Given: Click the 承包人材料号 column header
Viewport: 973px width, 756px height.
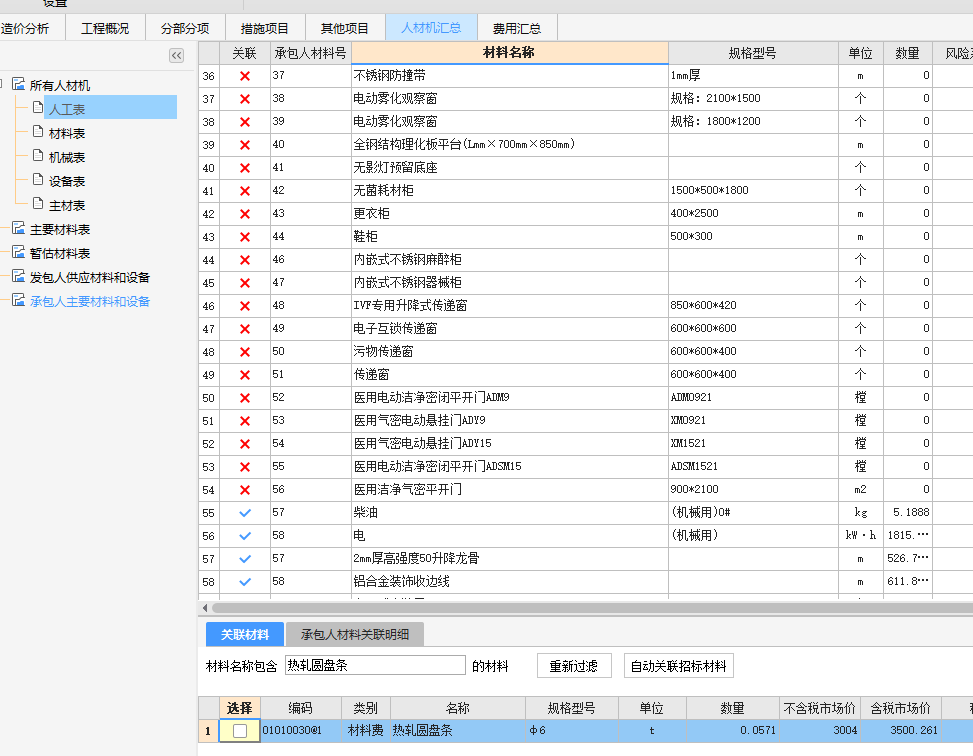Looking at the screenshot, I should tap(311, 53).
